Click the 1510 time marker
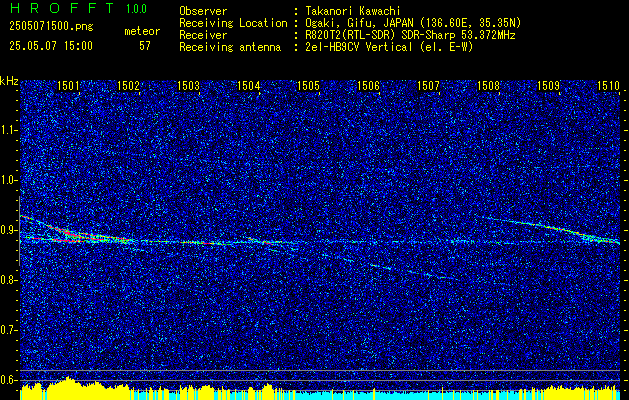 (609, 86)
